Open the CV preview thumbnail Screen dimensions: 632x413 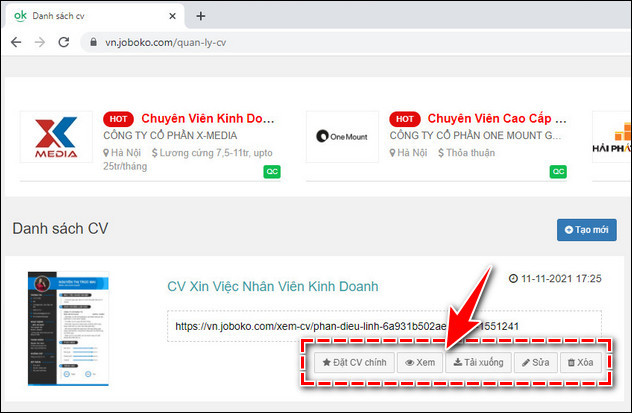68,328
